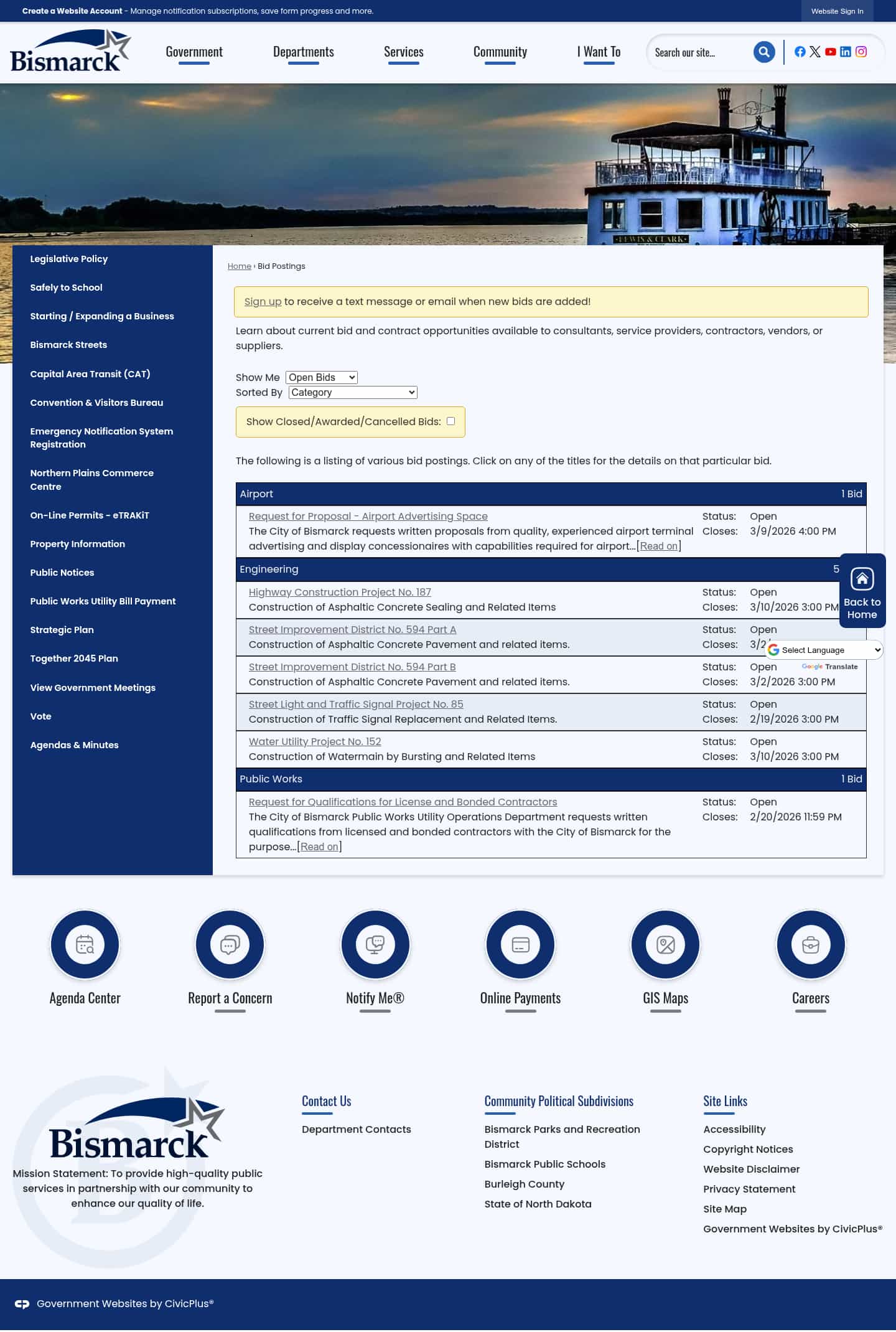Select Vote in the sidebar
Image resolution: width=896 pixels, height=1332 pixels.
point(41,716)
